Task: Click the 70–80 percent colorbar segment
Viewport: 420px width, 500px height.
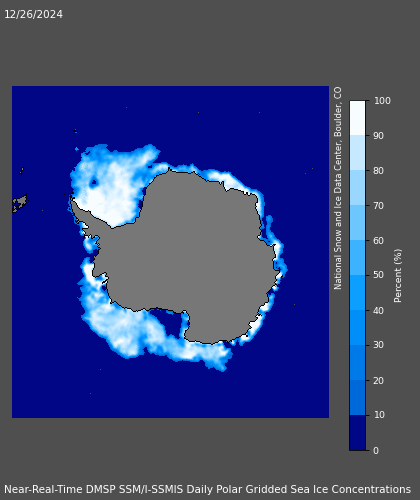Action: pyautogui.click(x=357, y=187)
